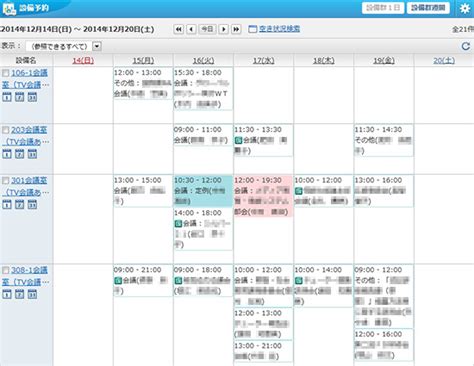Check the 203会議室 checkbox
The width and height of the screenshot is (474, 366).
coord(6,130)
